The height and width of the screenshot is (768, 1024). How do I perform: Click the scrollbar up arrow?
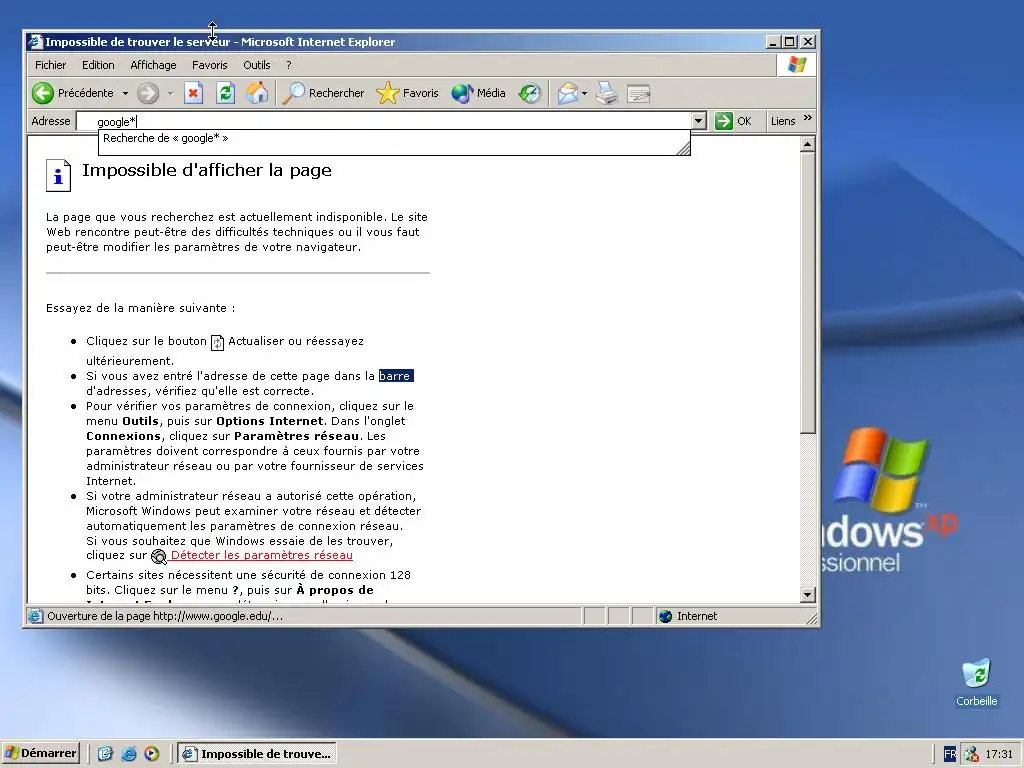[808, 144]
